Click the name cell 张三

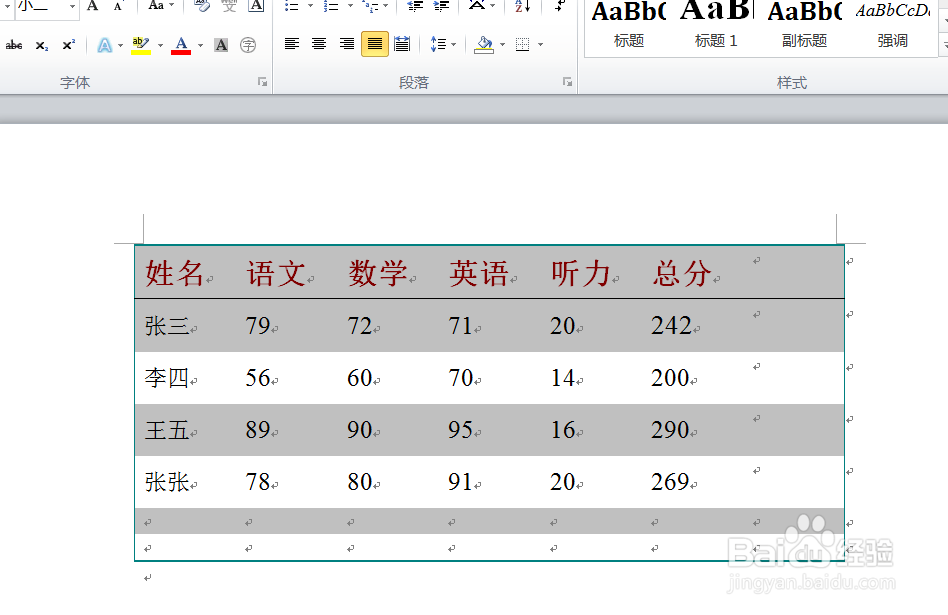(167, 326)
